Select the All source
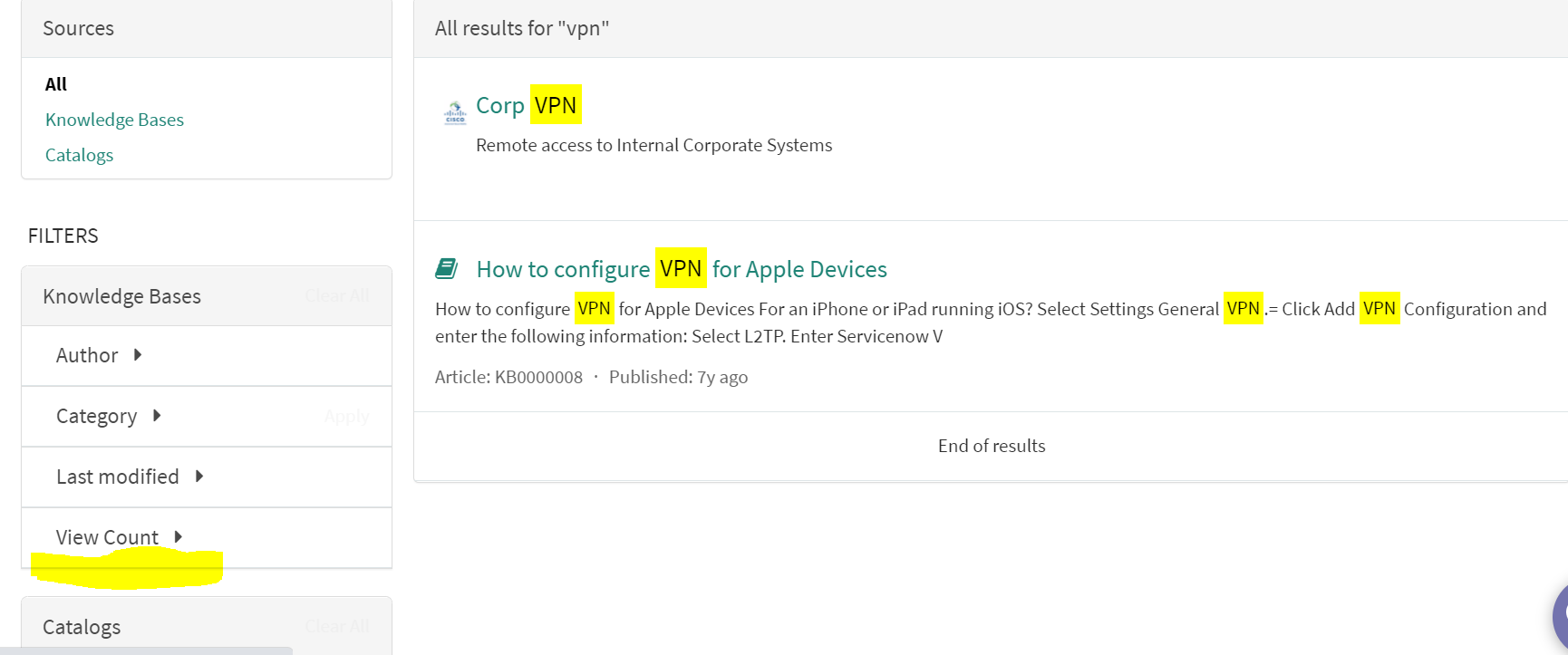 56,84
